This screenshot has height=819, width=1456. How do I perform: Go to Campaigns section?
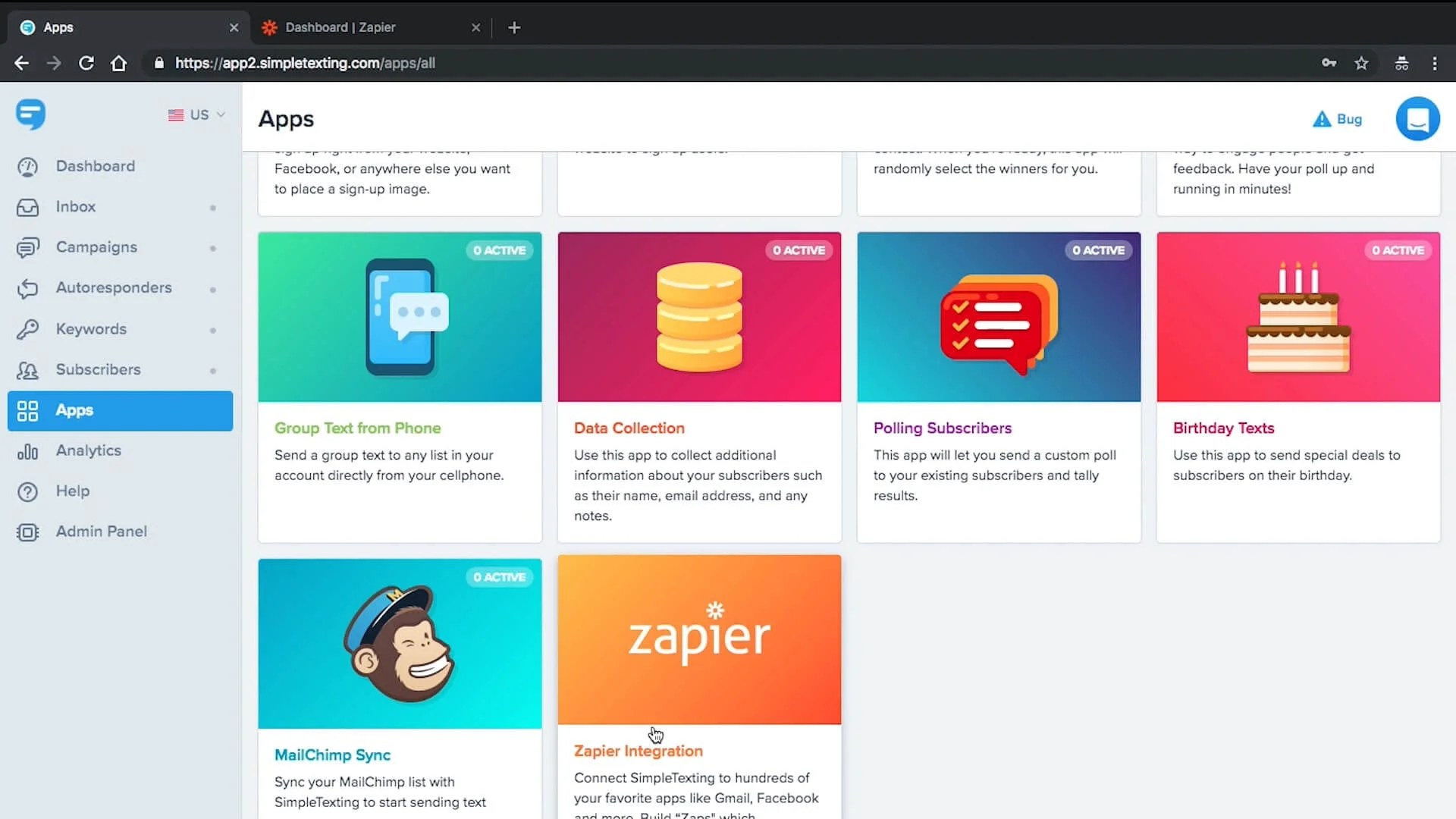(x=96, y=247)
